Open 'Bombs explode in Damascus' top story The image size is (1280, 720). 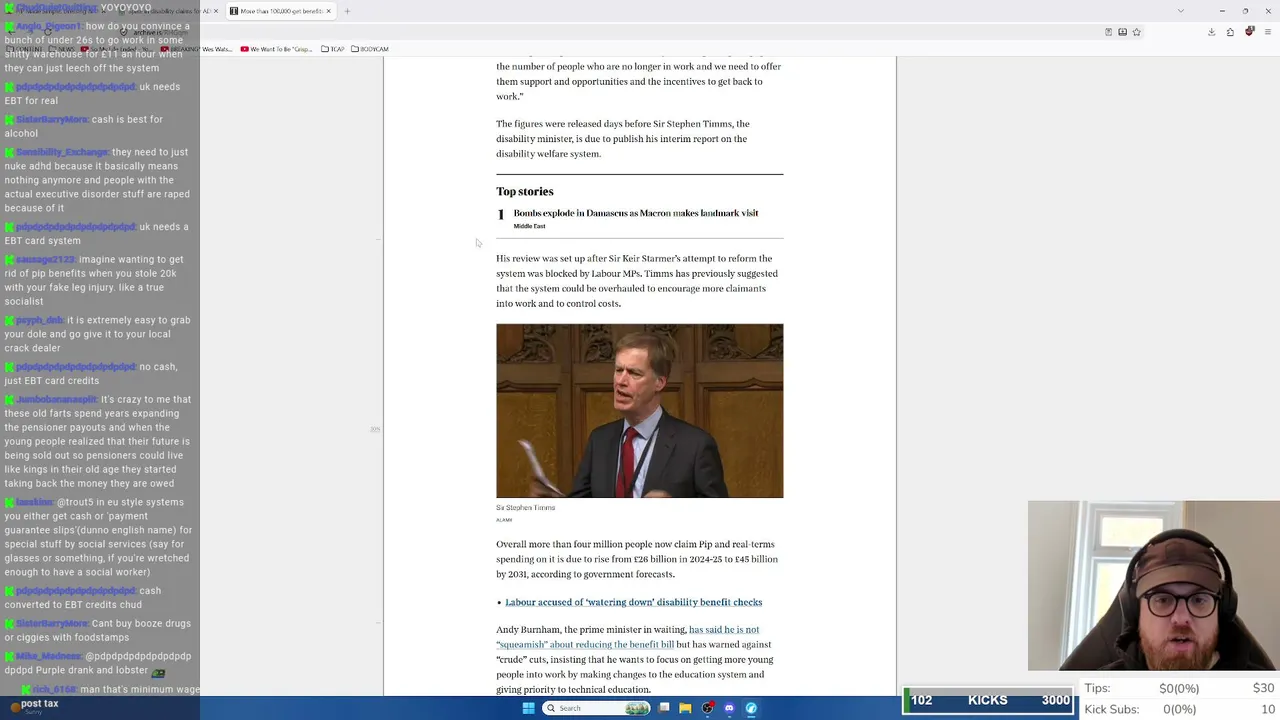click(636, 213)
